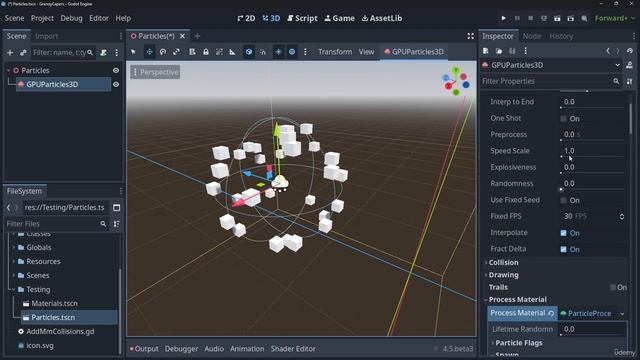640x360 pixels.
Task: Collapse the Particles root node tree
Action: [9, 71]
